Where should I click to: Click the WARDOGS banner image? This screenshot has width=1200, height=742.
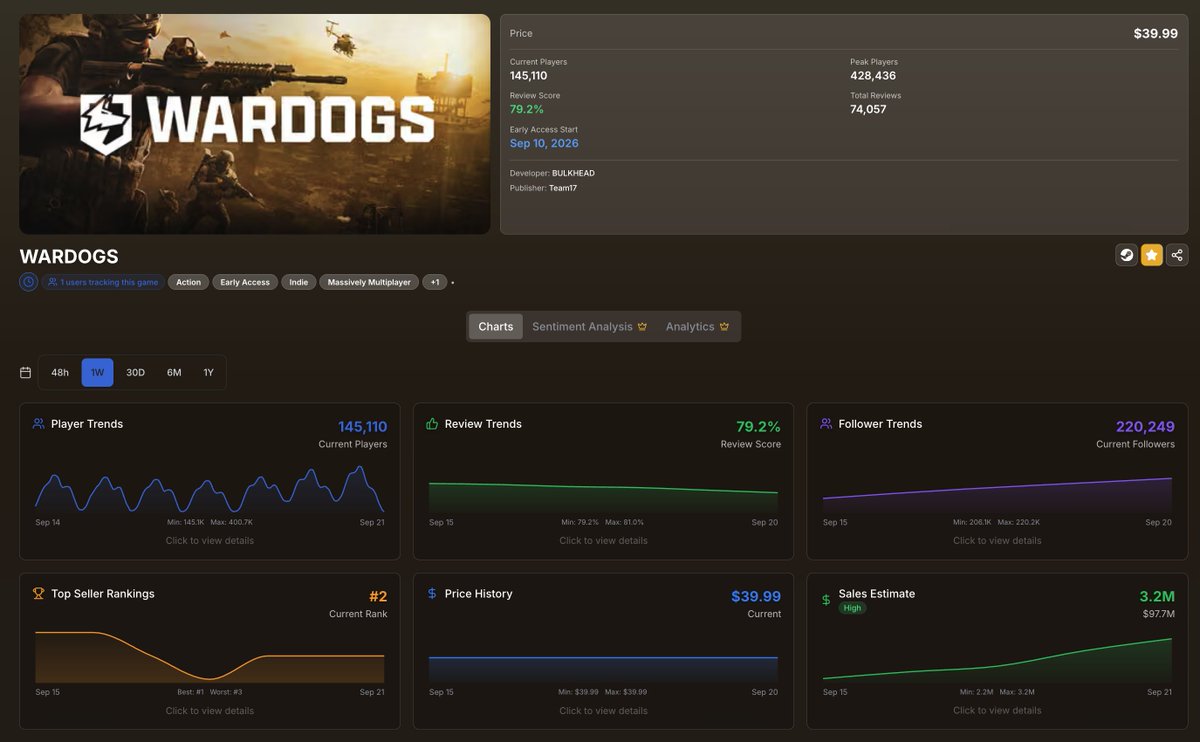tap(255, 124)
